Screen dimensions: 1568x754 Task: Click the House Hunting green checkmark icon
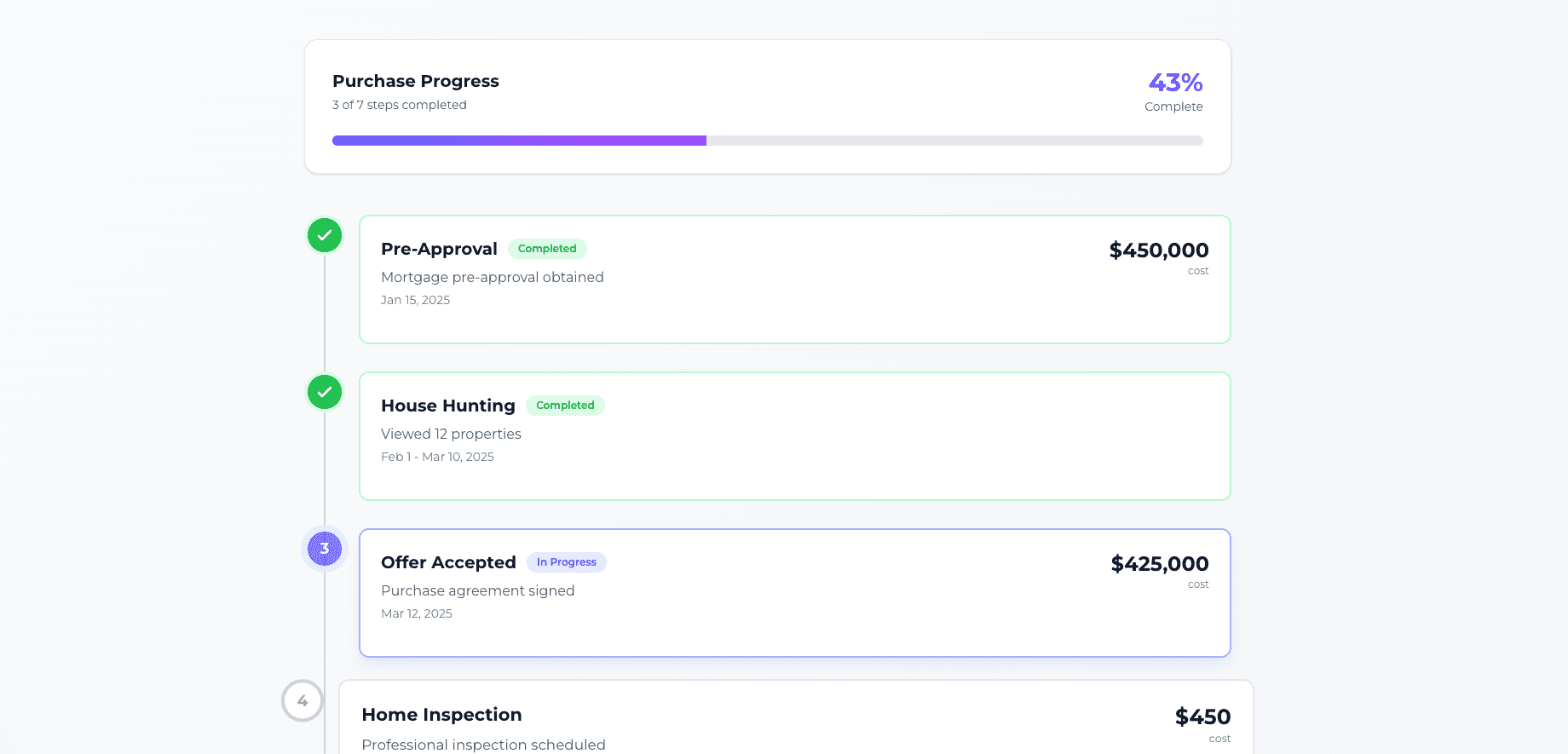click(x=325, y=392)
